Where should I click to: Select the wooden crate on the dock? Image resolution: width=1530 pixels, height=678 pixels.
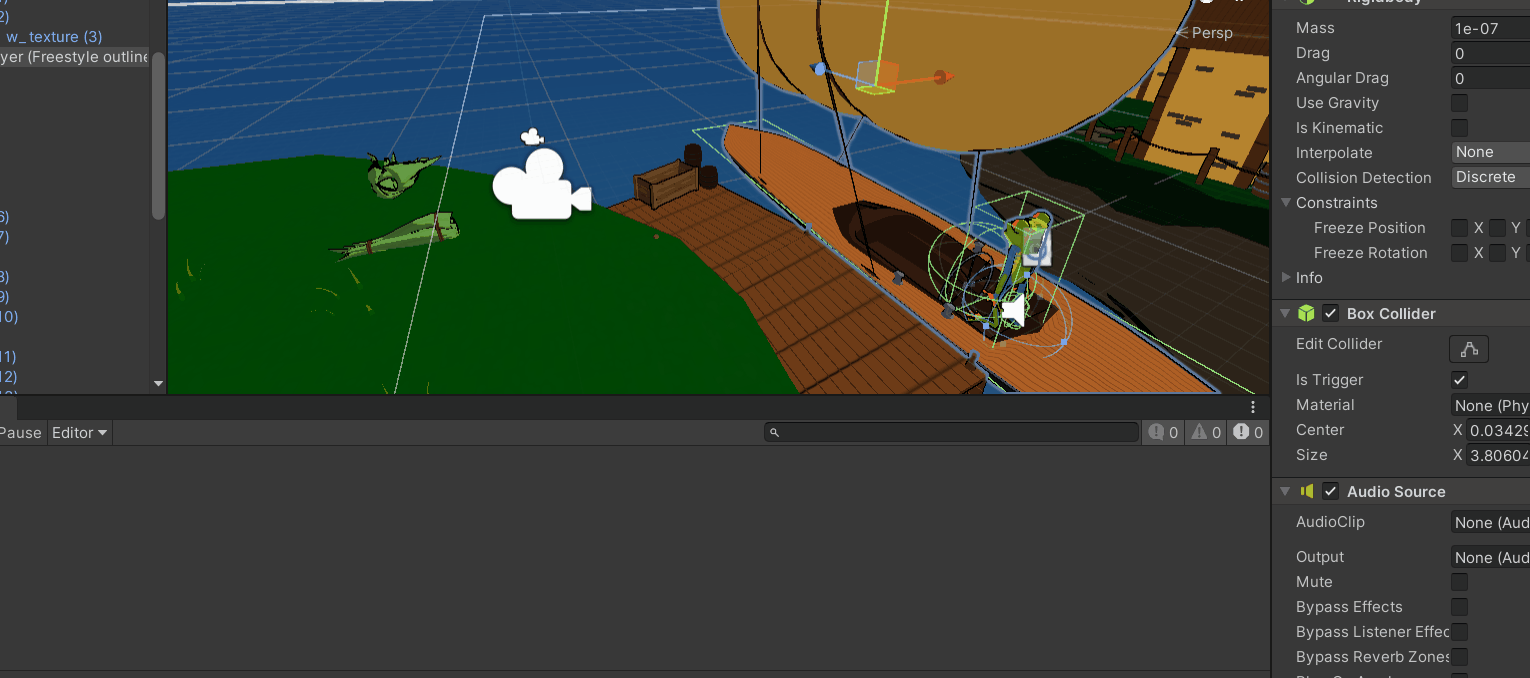click(x=665, y=184)
